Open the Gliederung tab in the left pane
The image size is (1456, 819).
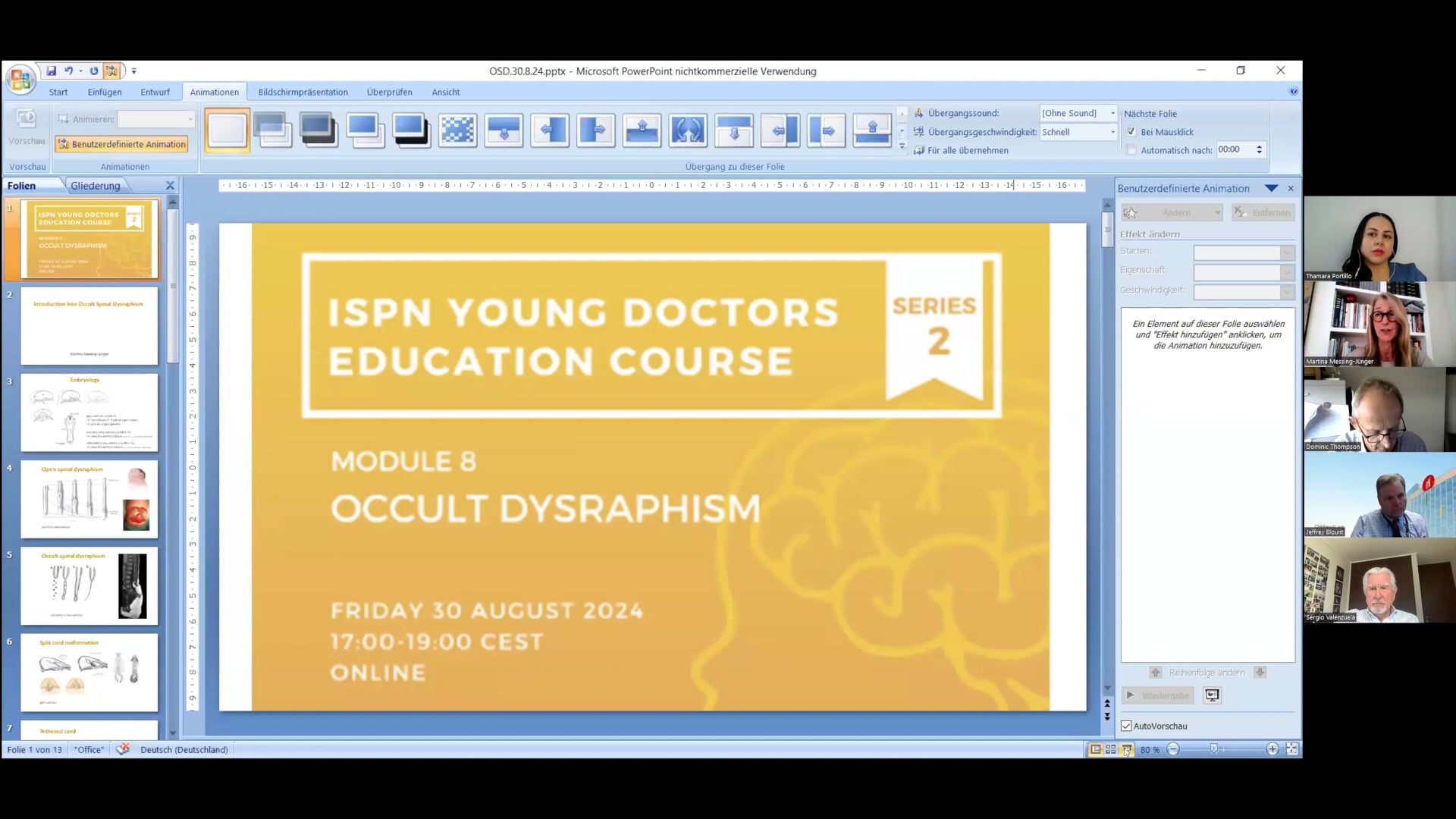(x=96, y=185)
